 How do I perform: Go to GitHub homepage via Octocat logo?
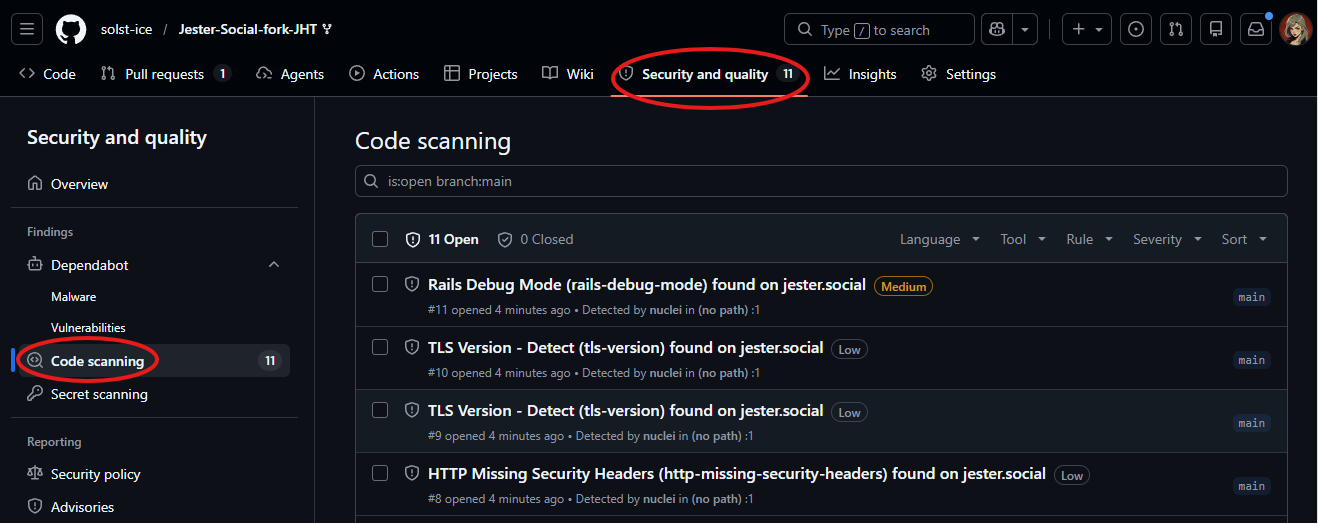[x=71, y=30]
